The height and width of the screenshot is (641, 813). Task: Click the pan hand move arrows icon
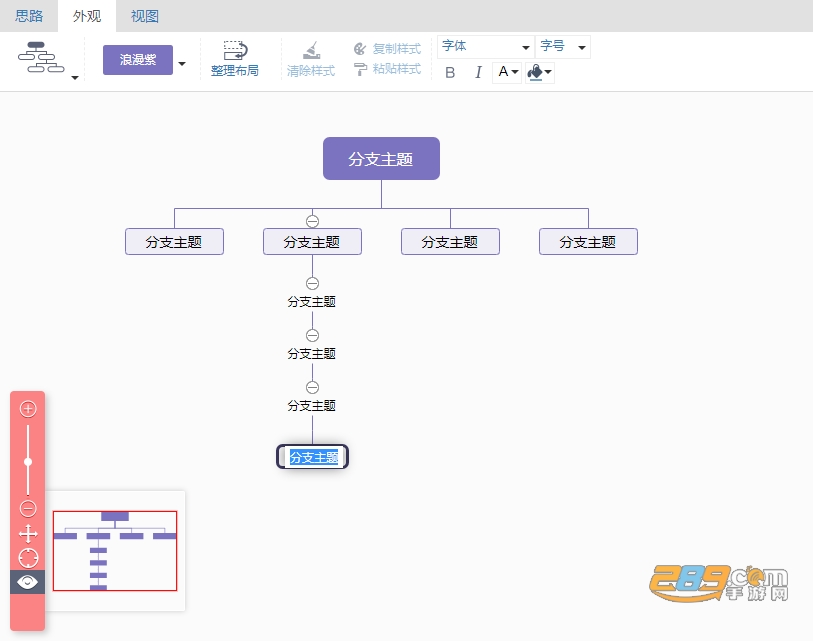[x=28, y=534]
